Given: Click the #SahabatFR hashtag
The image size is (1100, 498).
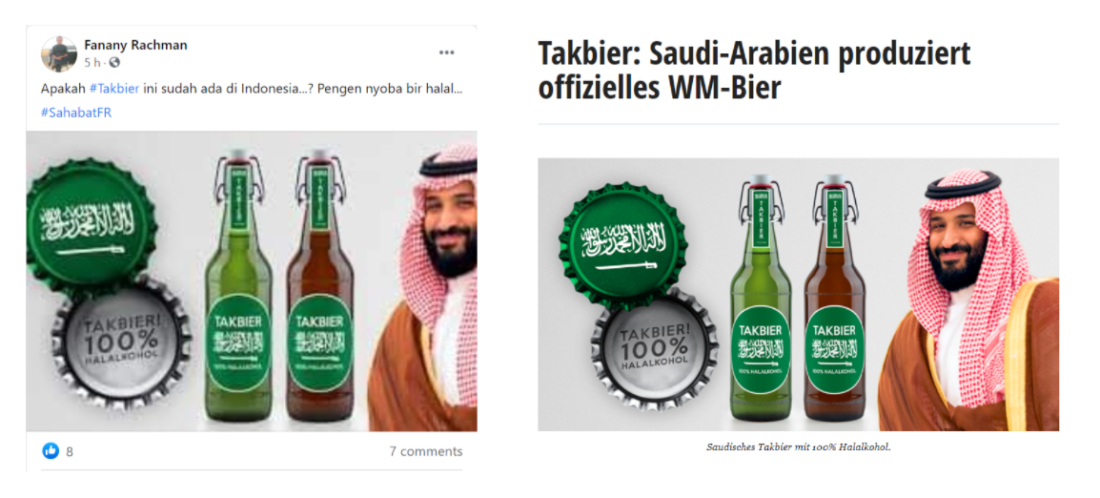Looking at the screenshot, I should point(76,112).
